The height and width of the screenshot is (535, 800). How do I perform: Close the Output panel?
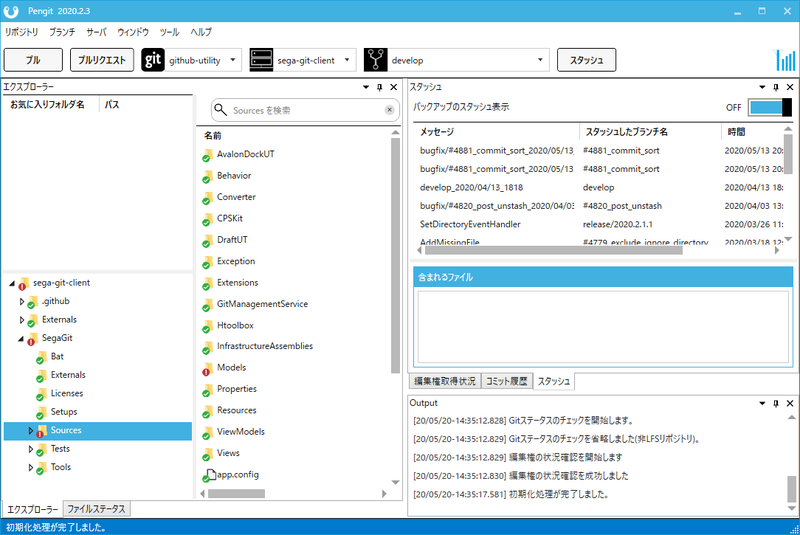coord(790,403)
